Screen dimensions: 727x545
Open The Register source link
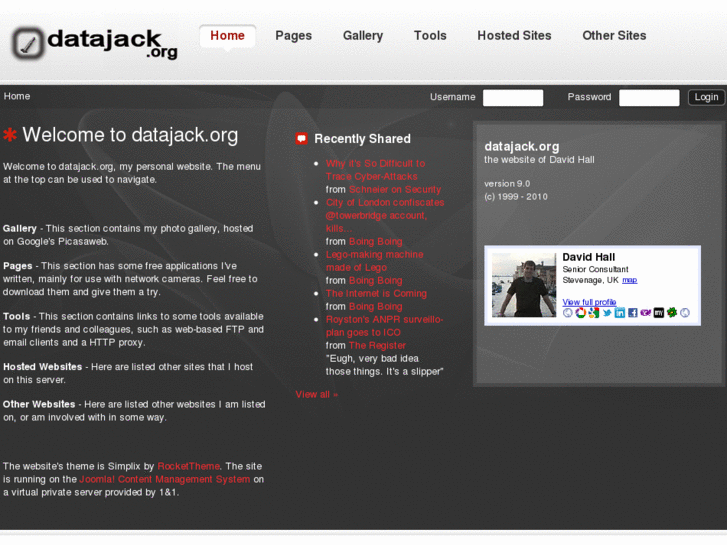coord(377,345)
